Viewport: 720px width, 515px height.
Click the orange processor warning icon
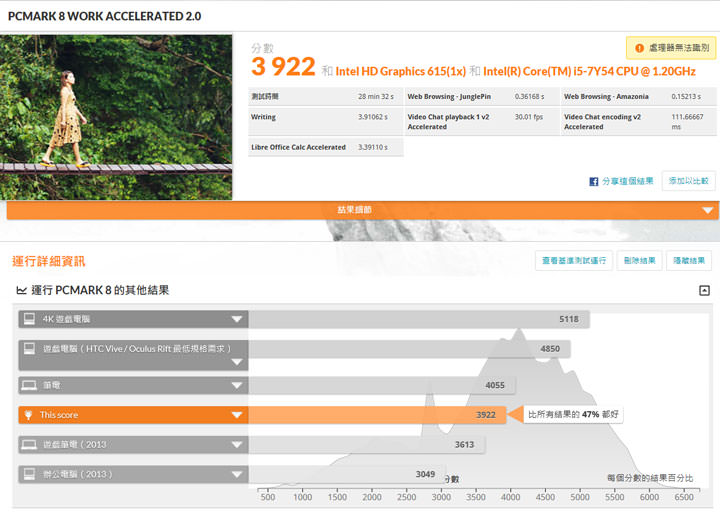638,47
